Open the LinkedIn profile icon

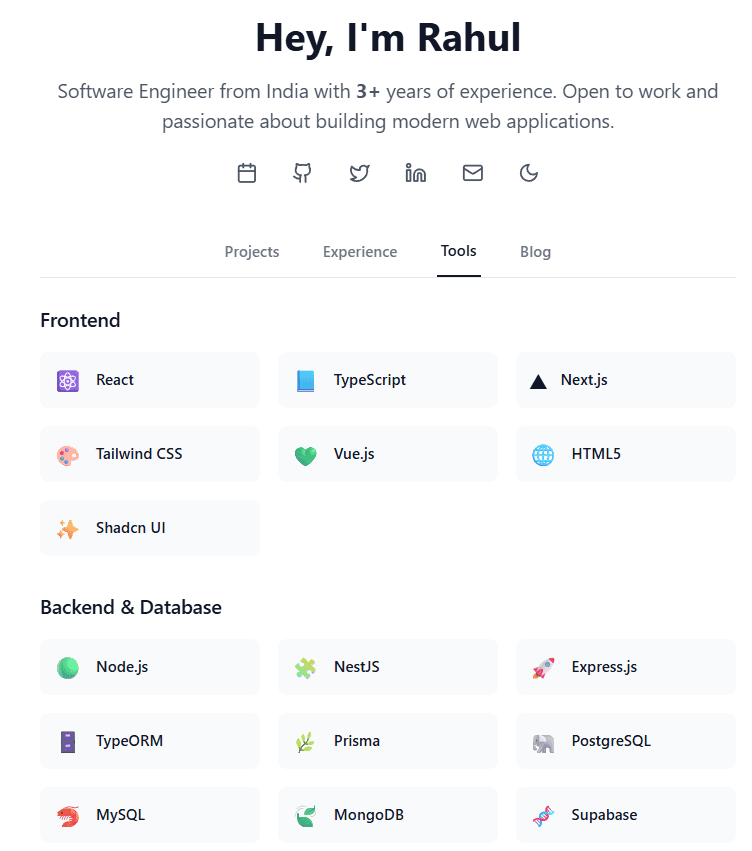416,173
